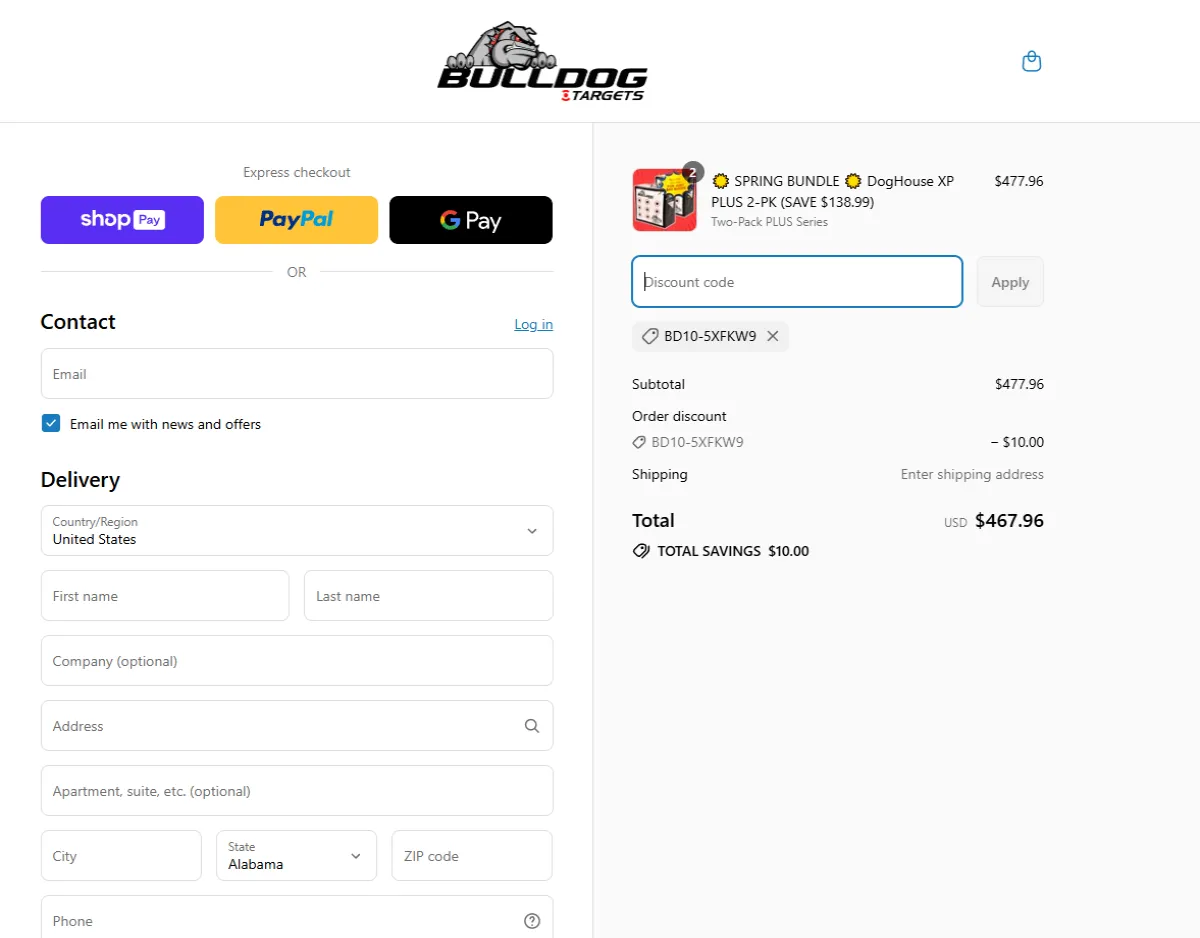The height and width of the screenshot is (938, 1200).
Task: Click into the Phone field
Action: (297, 917)
